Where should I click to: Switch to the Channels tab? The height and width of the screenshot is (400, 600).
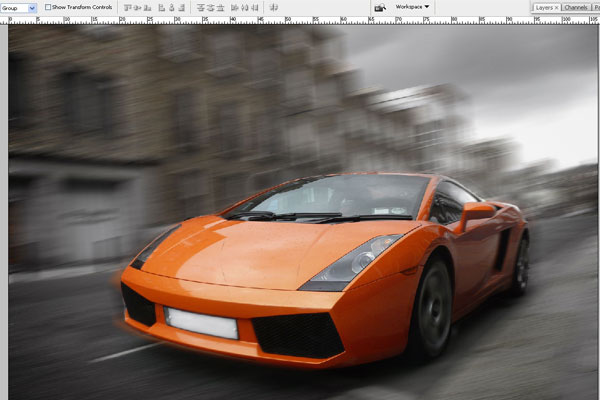(x=576, y=8)
